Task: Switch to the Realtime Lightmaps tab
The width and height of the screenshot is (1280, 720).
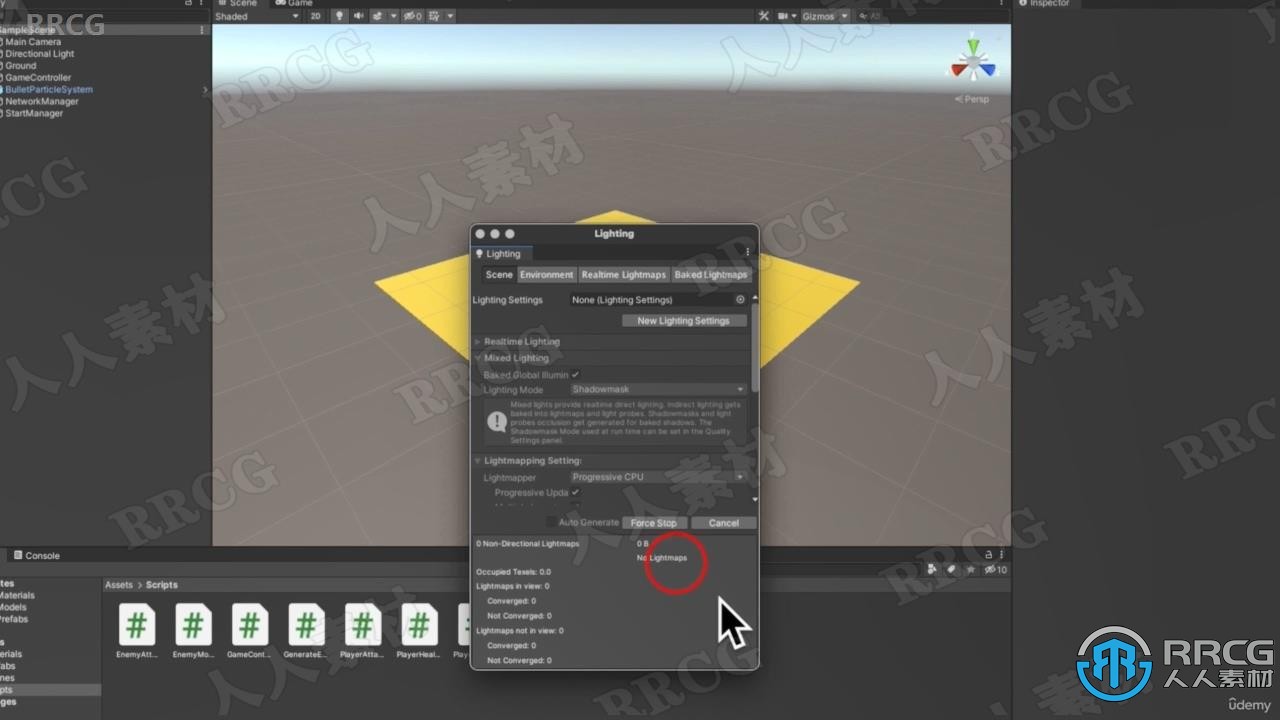Action: (x=624, y=275)
